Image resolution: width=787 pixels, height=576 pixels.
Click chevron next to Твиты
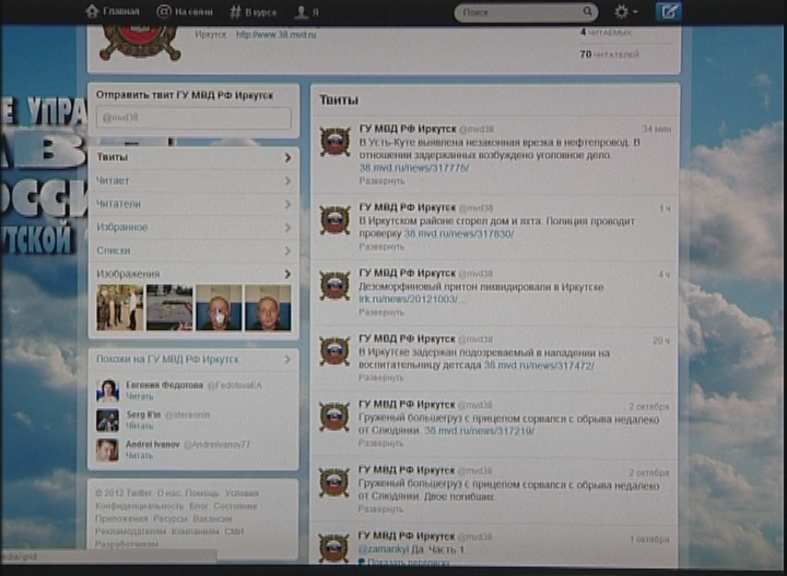pyautogui.click(x=288, y=158)
